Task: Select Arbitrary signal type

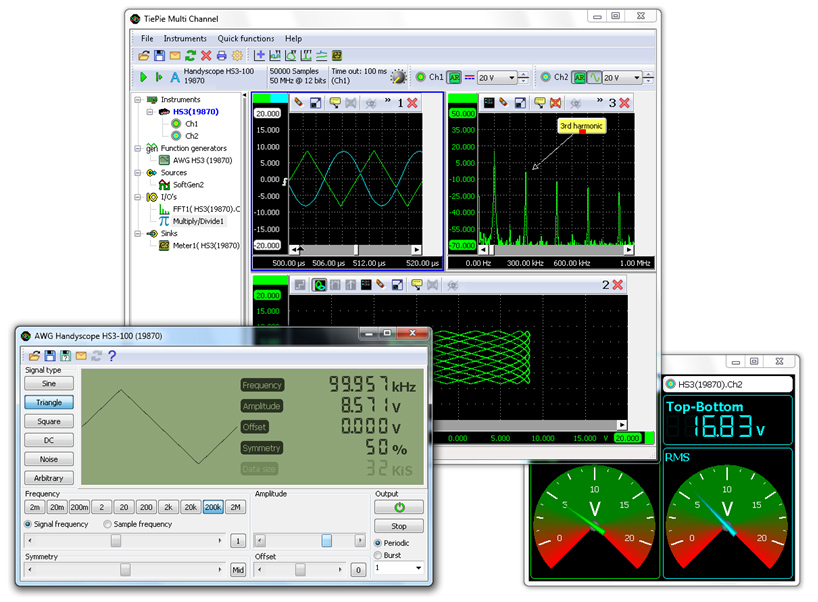Action: pyautogui.click(x=49, y=478)
